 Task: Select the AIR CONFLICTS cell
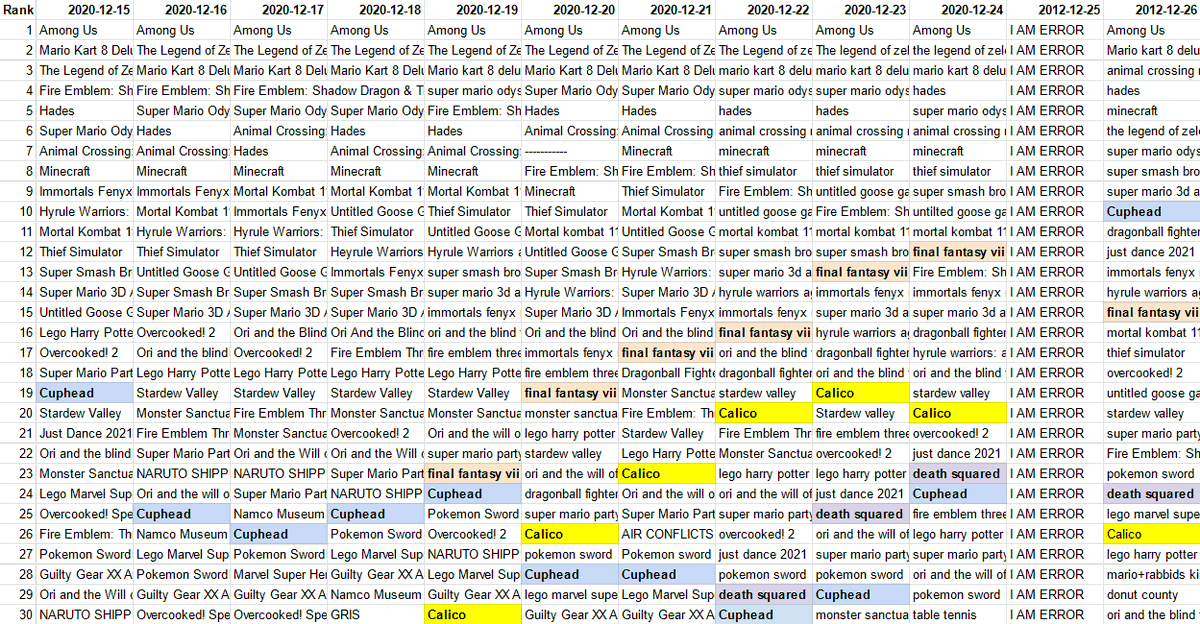tap(667, 534)
